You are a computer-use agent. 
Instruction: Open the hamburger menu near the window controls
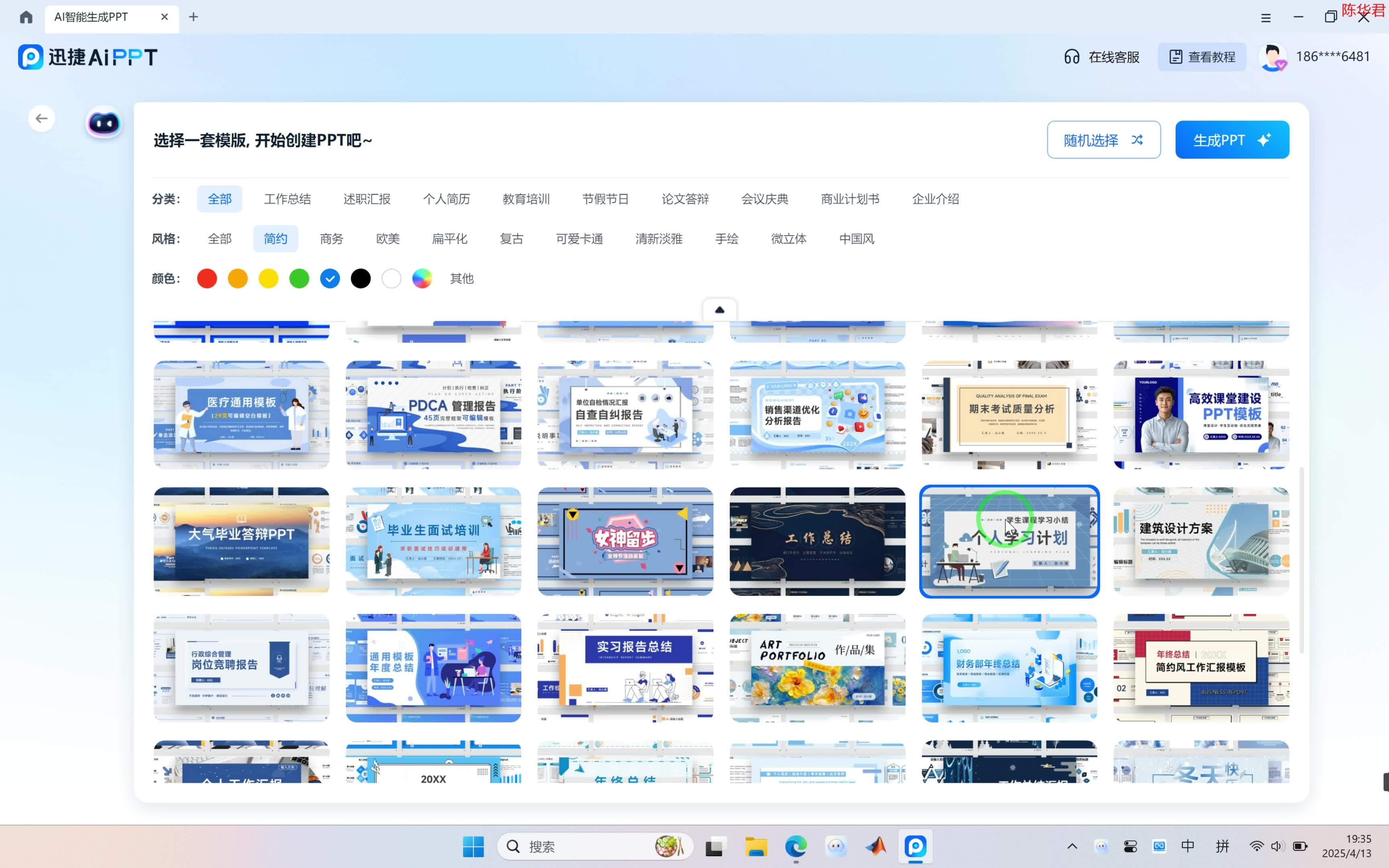1265,17
